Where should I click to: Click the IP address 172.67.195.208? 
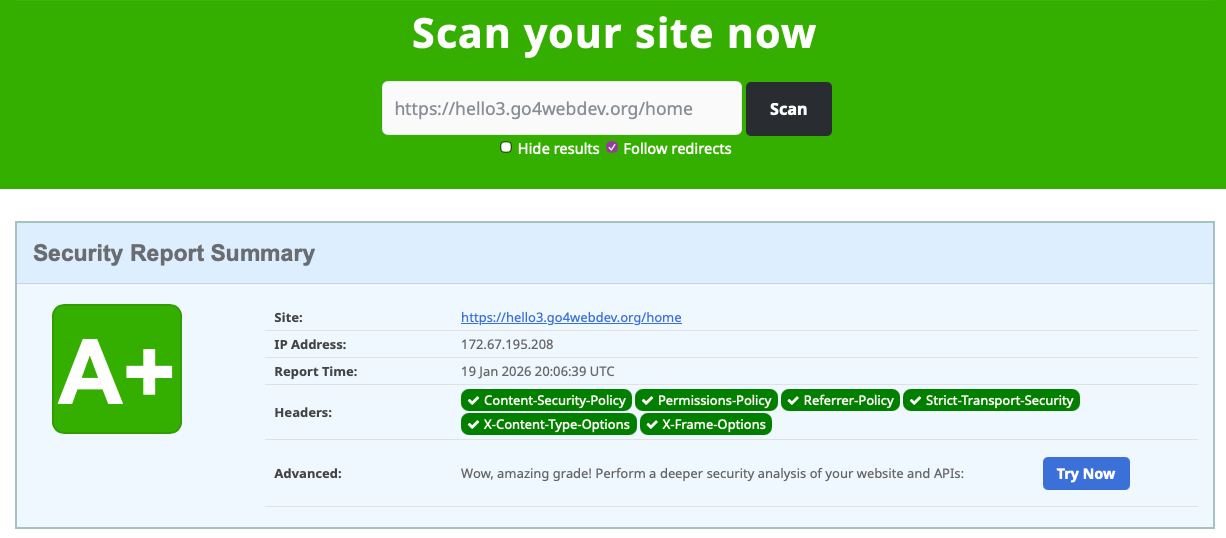click(507, 344)
